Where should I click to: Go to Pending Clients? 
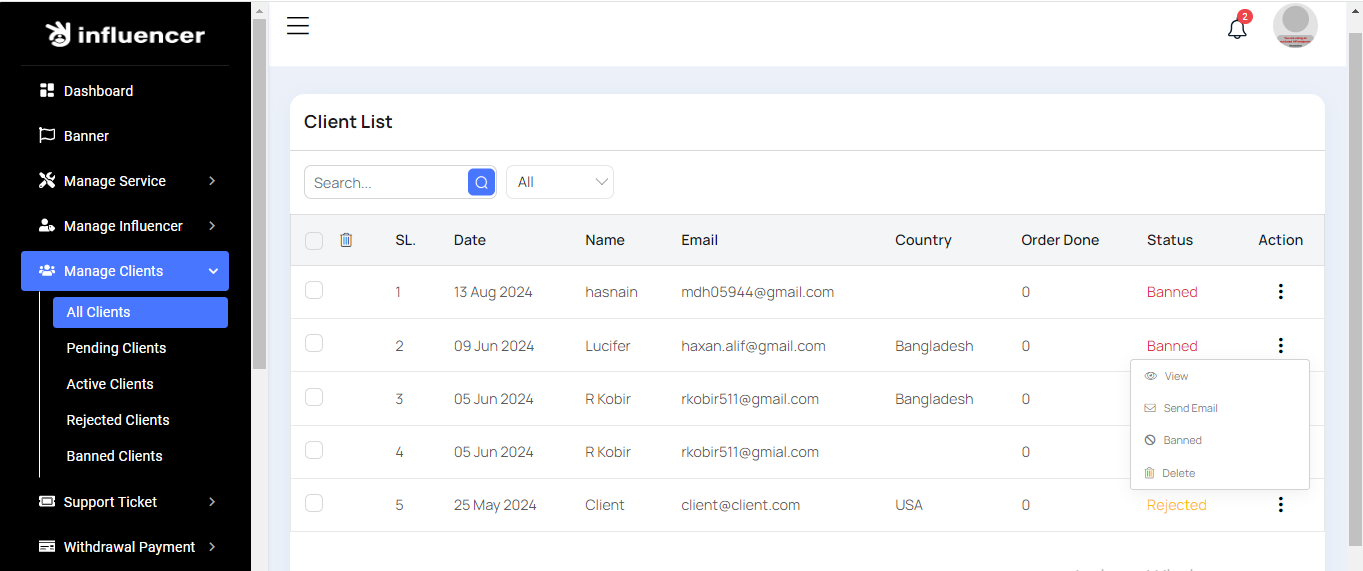(x=116, y=348)
